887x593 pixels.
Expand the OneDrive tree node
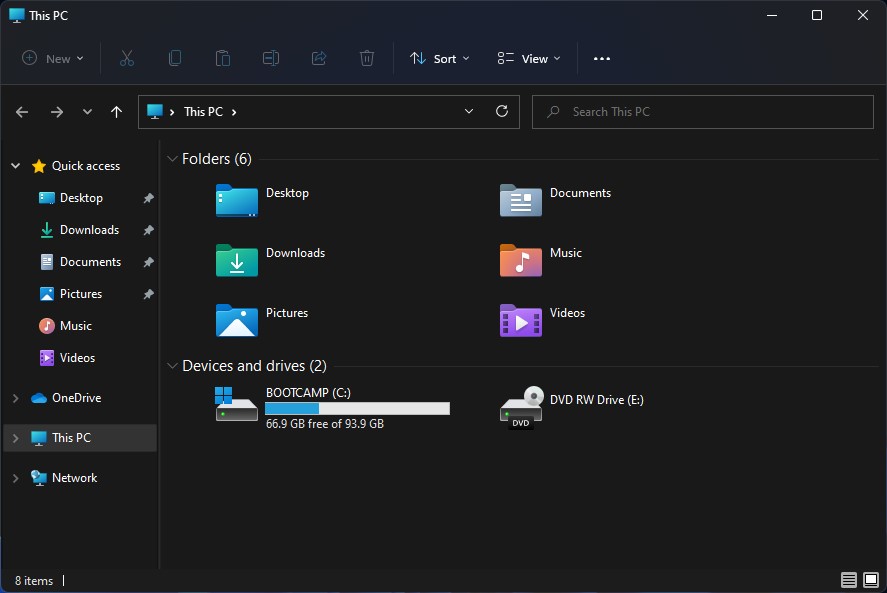[x=16, y=398]
